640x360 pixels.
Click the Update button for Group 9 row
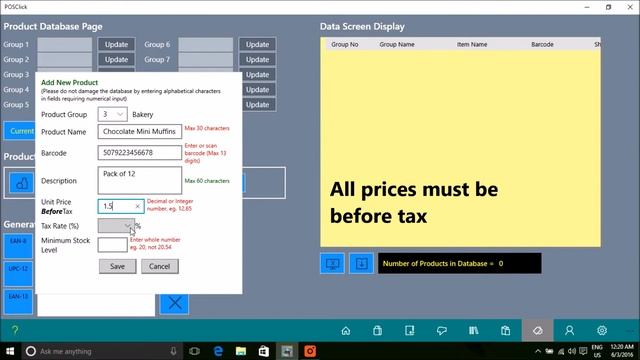tap(259, 90)
